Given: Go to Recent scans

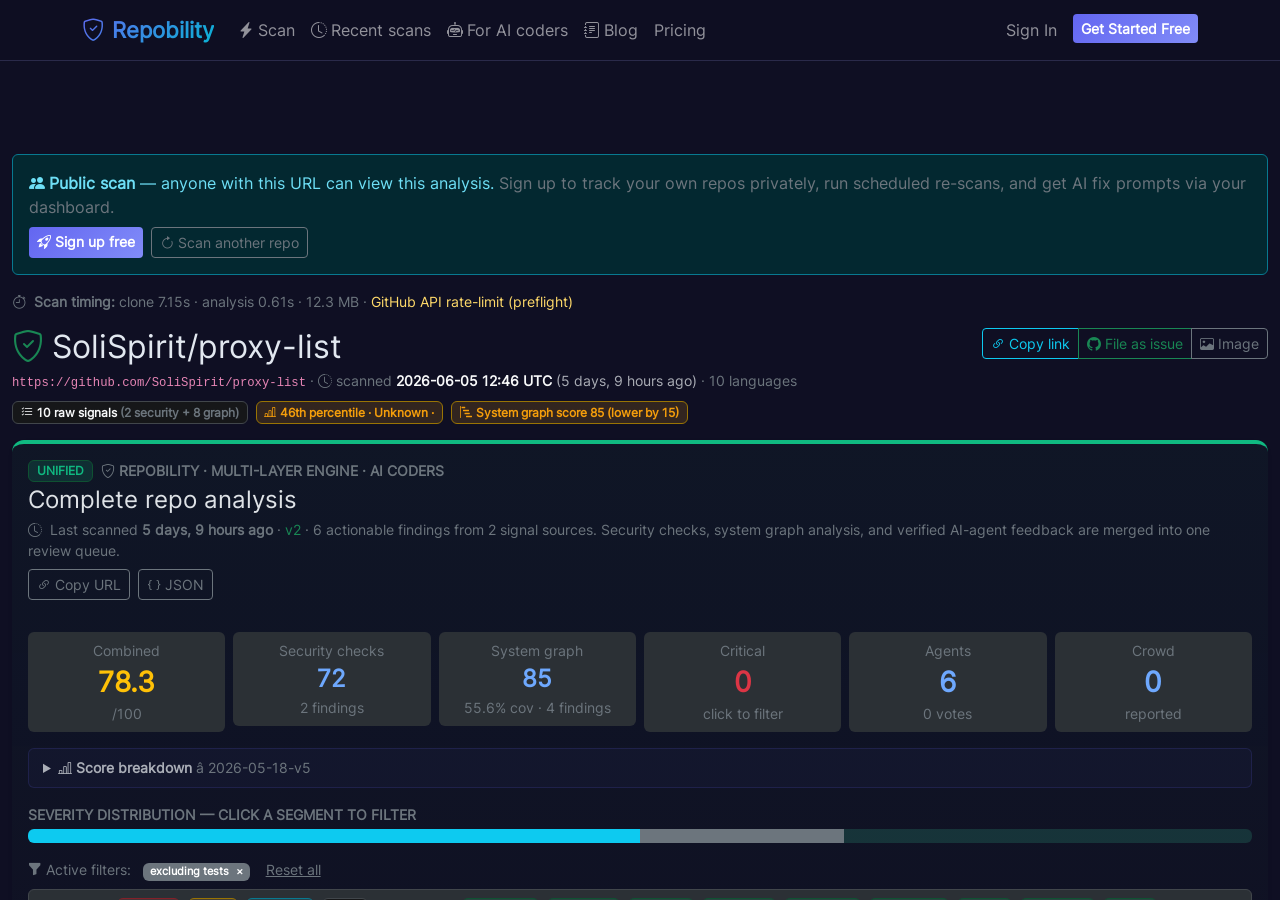Looking at the screenshot, I should pyautogui.click(x=371, y=30).
